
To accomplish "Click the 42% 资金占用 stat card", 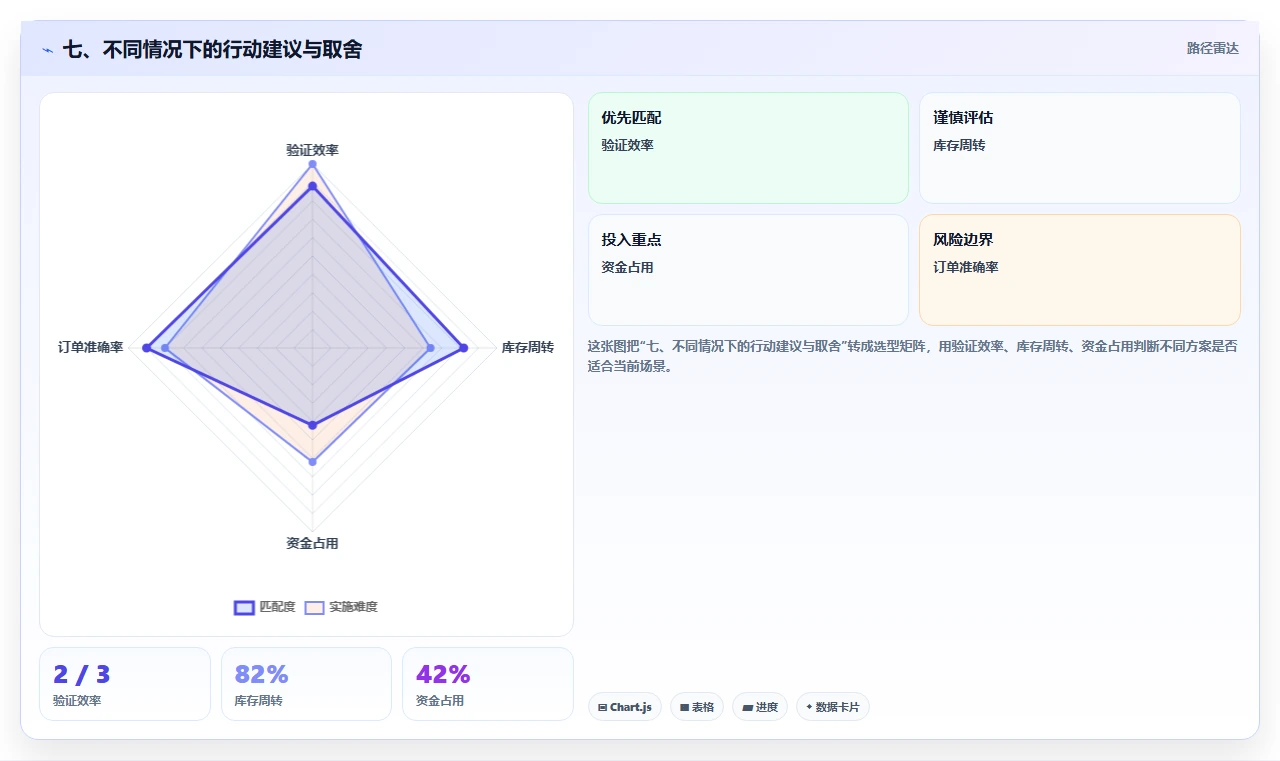I will pos(488,684).
